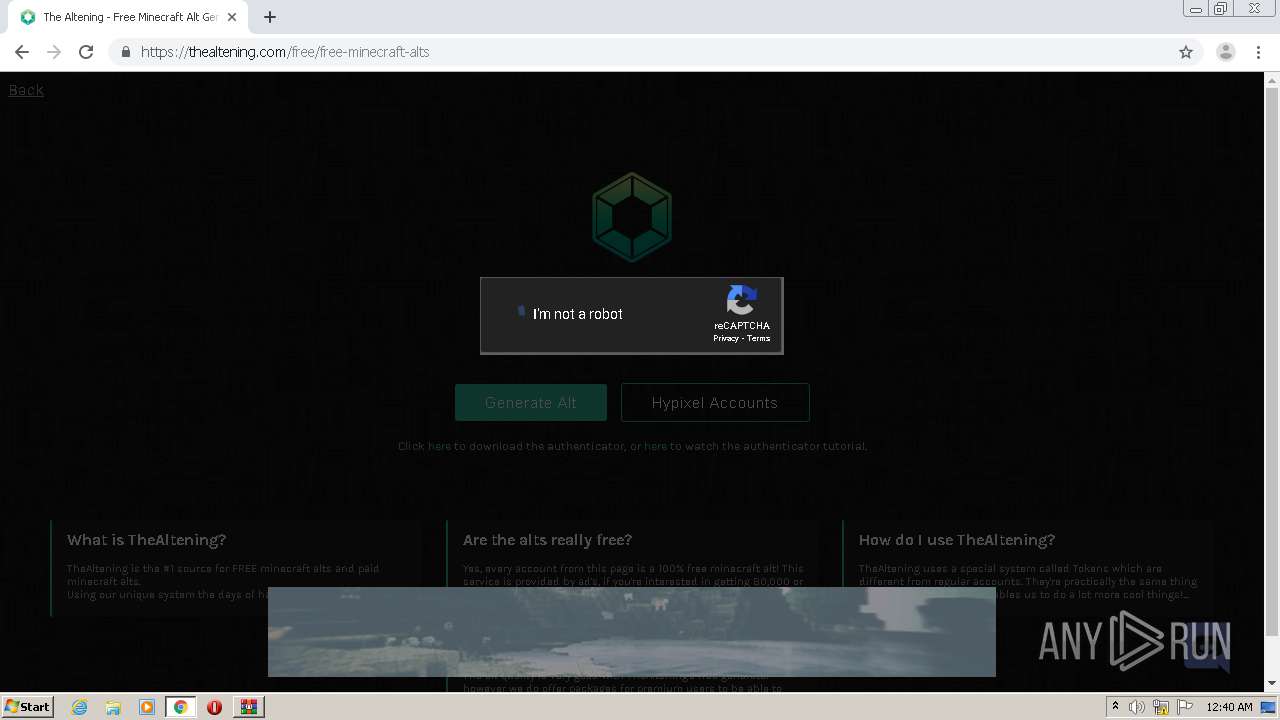This screenshot has height=720, width=1280.
Task: Reload the page with the refresh icon
Action: (86, 52)
